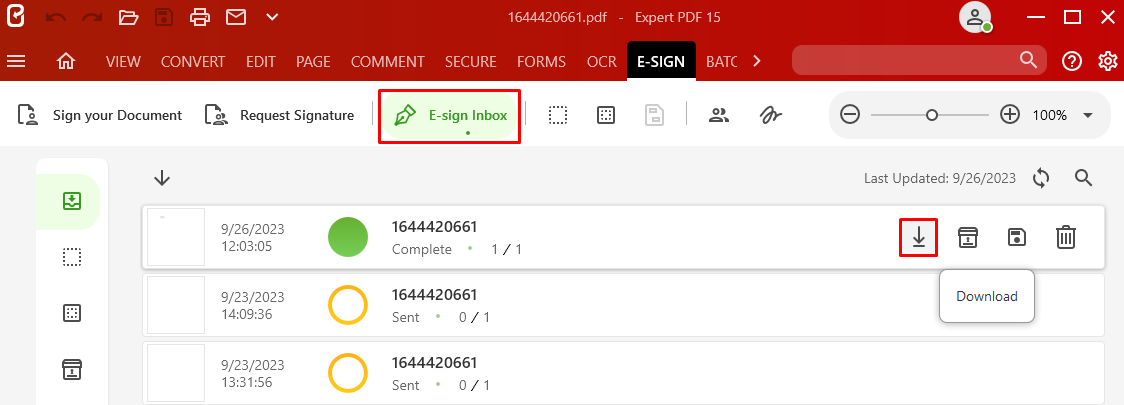Open Help via the question mark icon
The width and height of the screenshot is (1124, 405).
click(1072, 62)
